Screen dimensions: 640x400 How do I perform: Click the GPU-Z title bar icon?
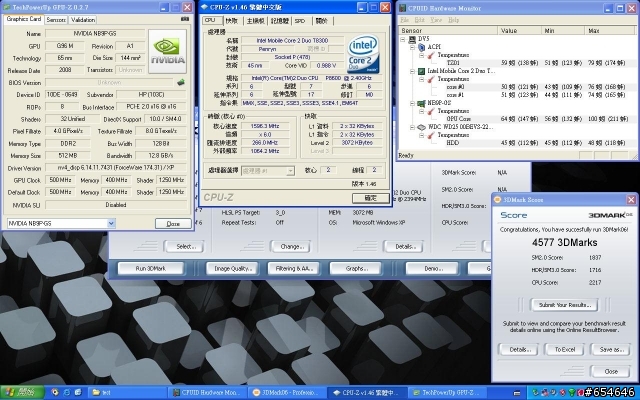click(x=7, y=7)
